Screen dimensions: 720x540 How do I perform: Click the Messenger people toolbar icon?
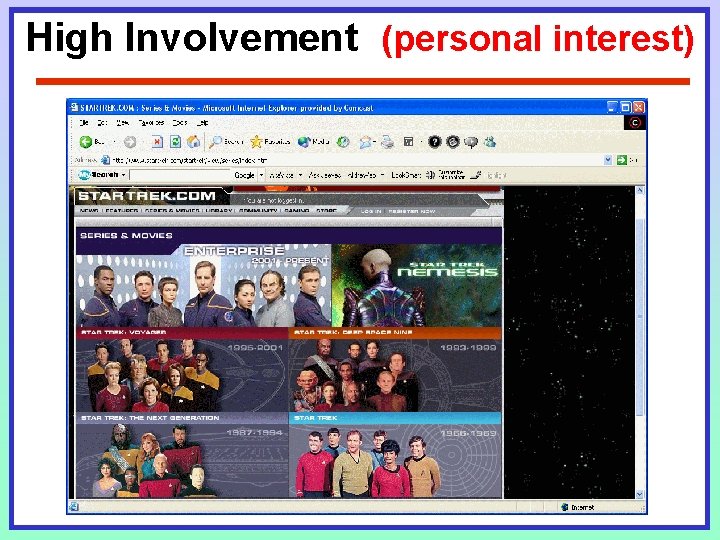(490, 142)
